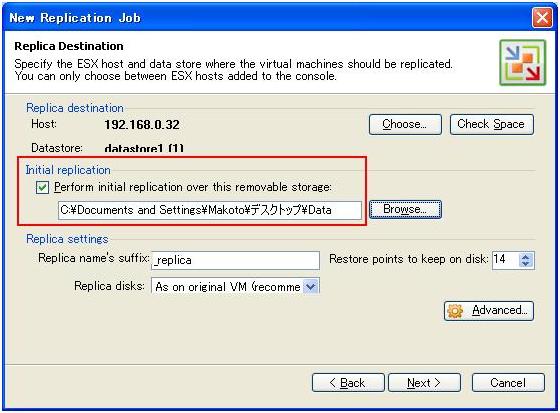Screen dimensions: 560x413
Task: Increase restore points using the up arrow
Action: [525, 256]
